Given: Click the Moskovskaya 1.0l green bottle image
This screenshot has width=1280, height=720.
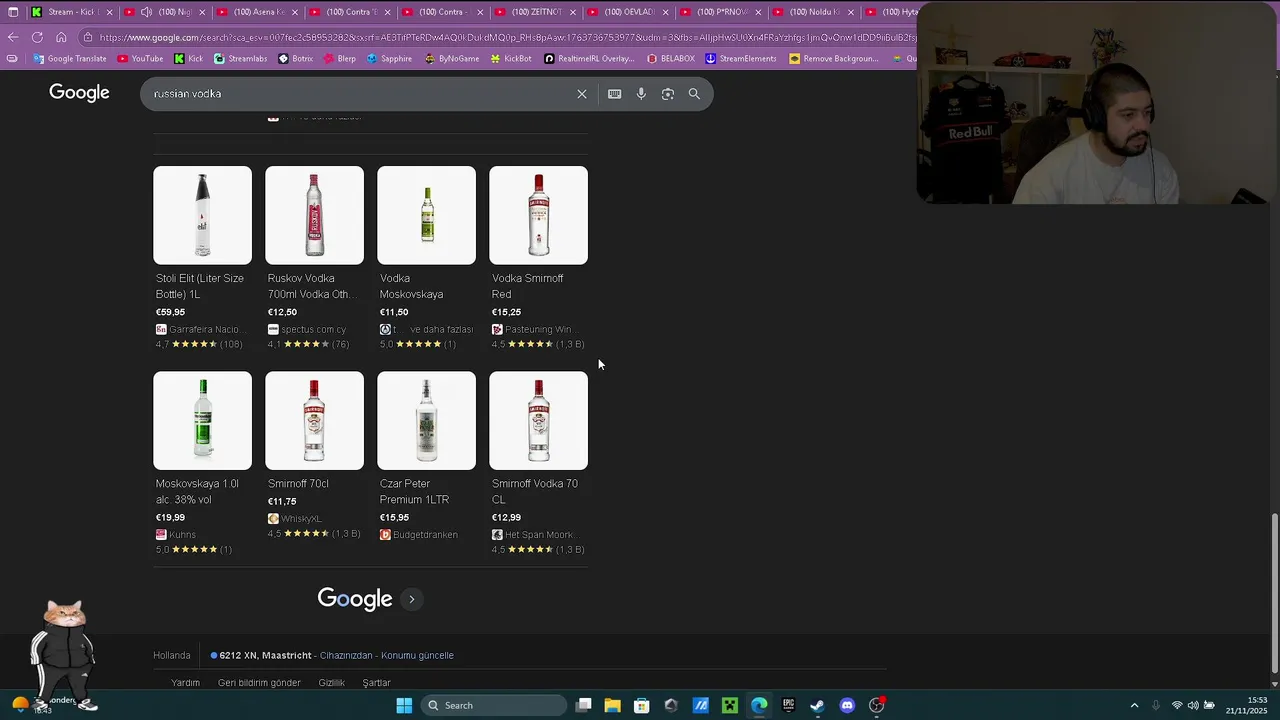Looking at the screenshot, I should click(x=202, y=420).
